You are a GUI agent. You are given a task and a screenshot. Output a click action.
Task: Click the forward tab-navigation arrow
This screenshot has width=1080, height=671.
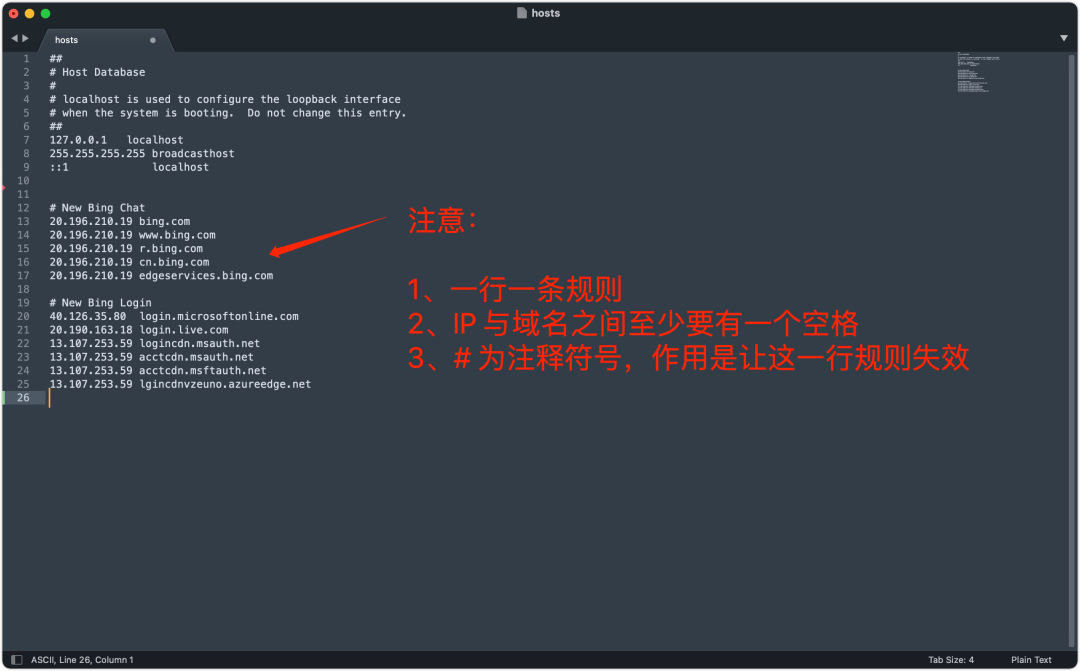(25, 39)
